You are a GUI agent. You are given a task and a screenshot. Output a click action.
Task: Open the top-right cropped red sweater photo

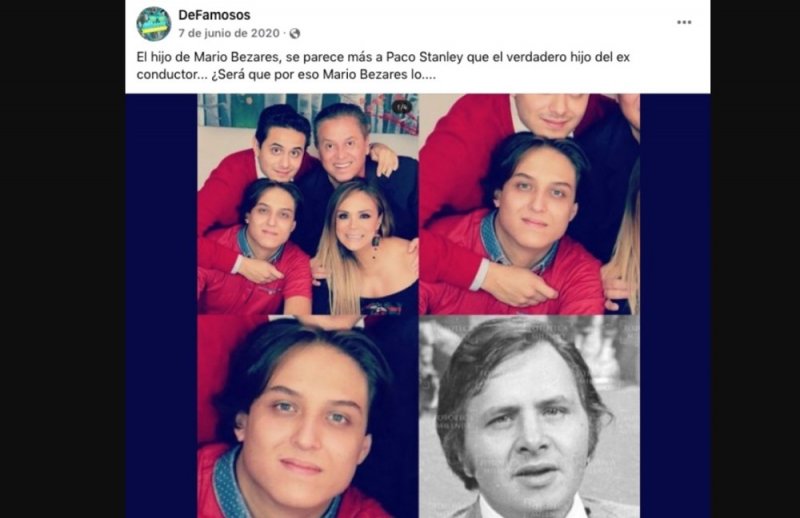pos(530,204)
